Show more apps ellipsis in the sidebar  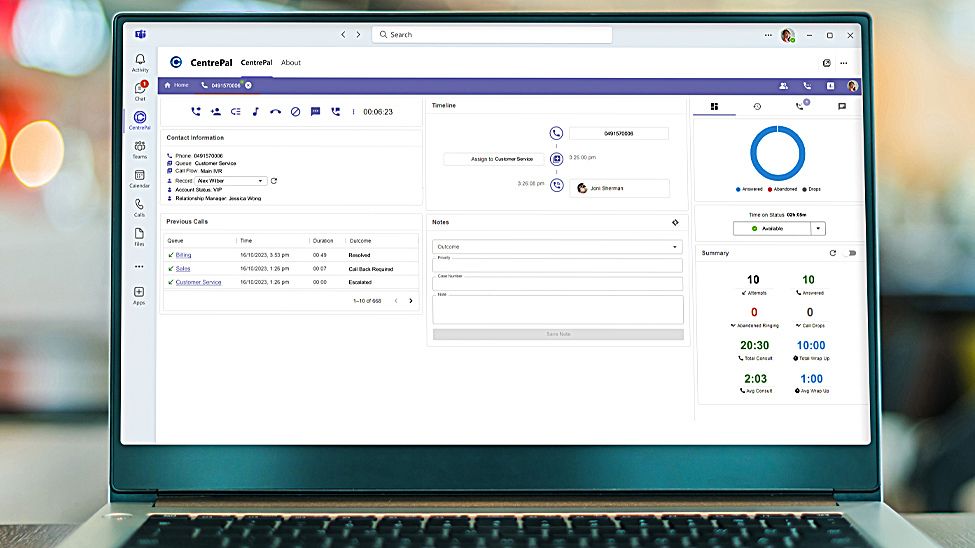(139, 266)
